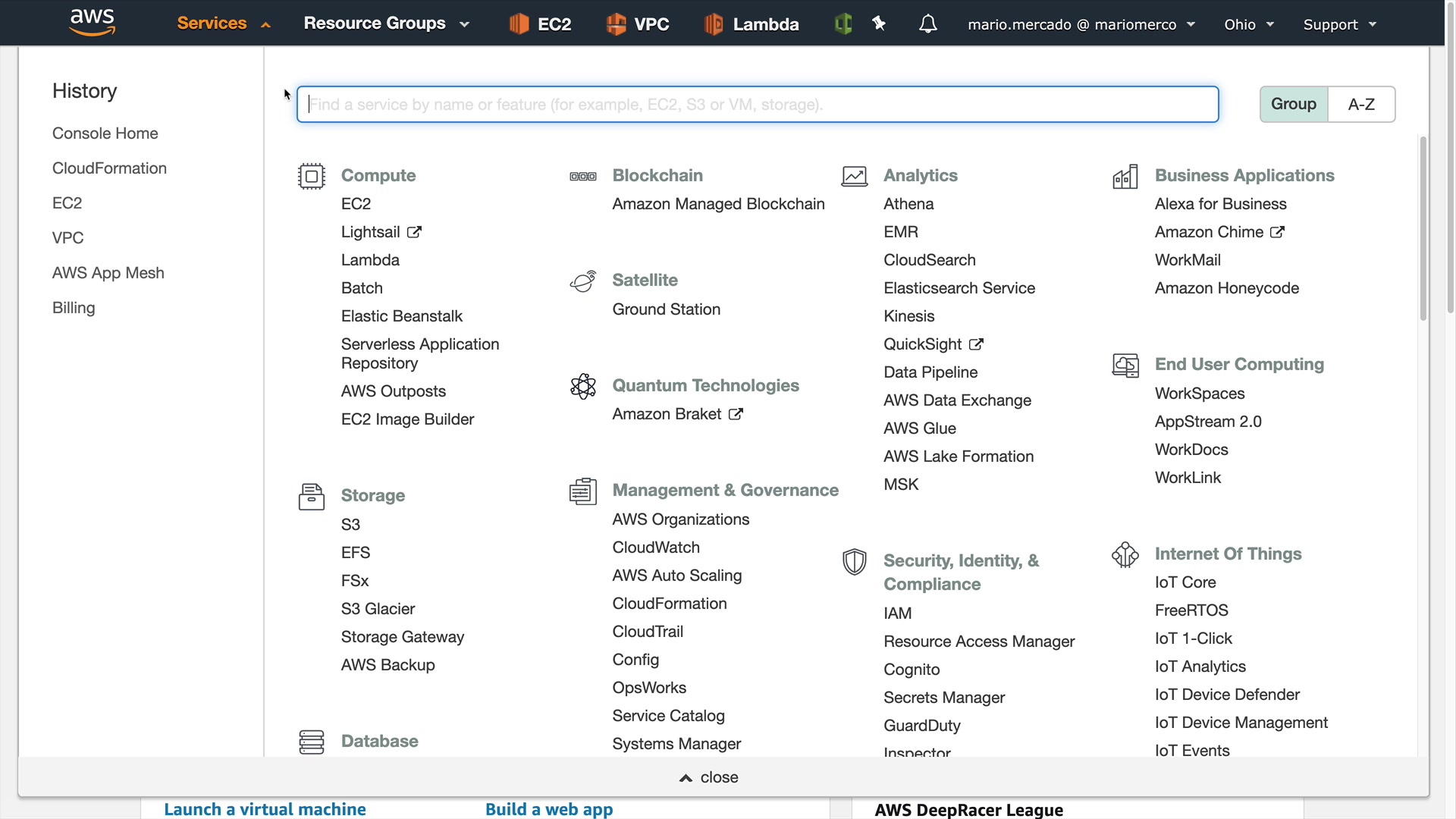Click the Compute category chip icon
1456x819 pixels.
[x=311, y=176]
